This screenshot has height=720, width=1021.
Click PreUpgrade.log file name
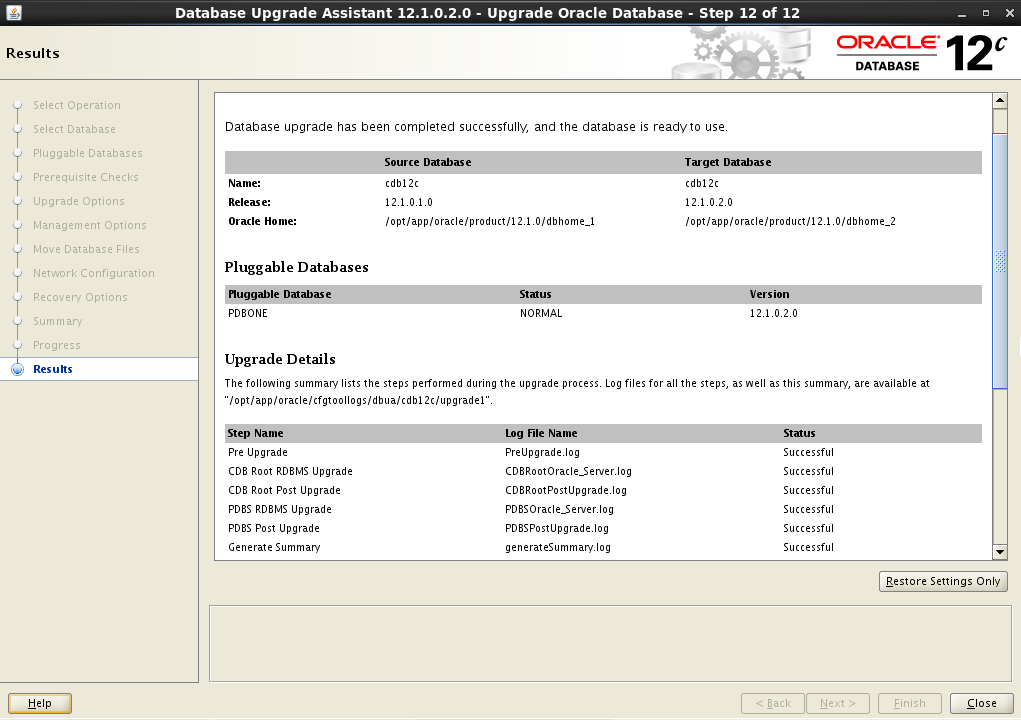click(542, 452)
